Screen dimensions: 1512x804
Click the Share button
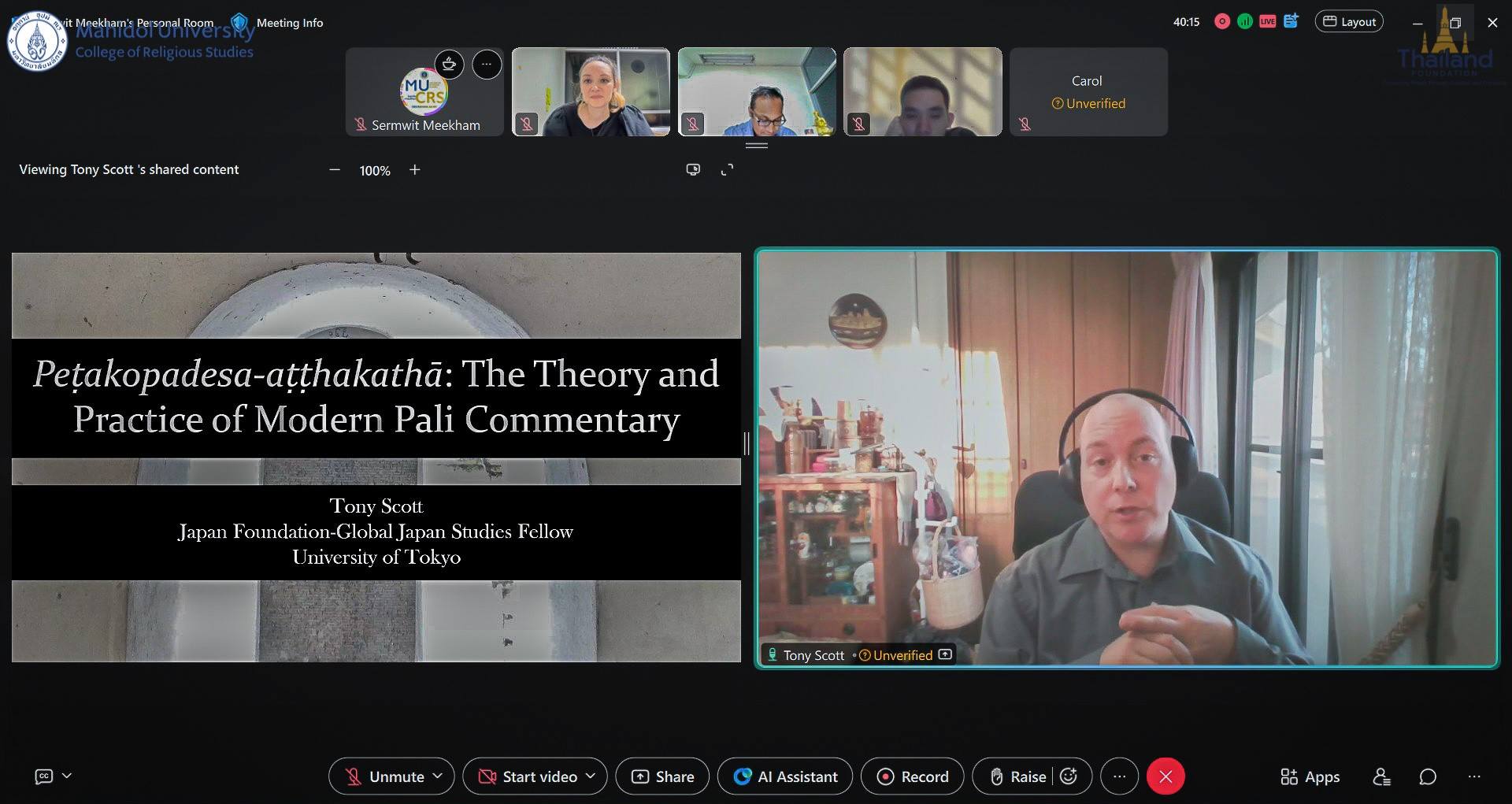pyautogui.click(x=662, y=776)
